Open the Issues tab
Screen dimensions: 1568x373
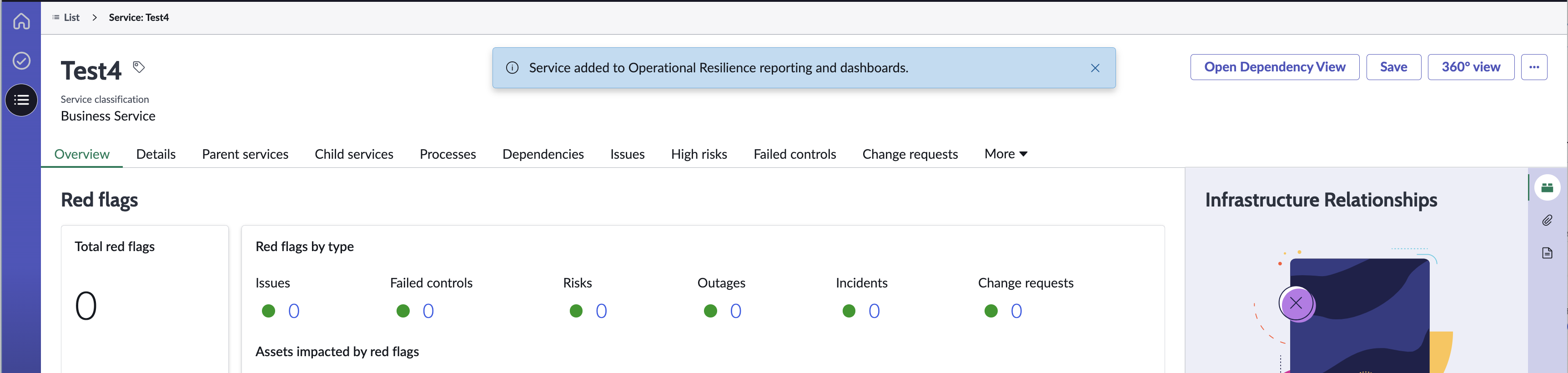[627, 154]
